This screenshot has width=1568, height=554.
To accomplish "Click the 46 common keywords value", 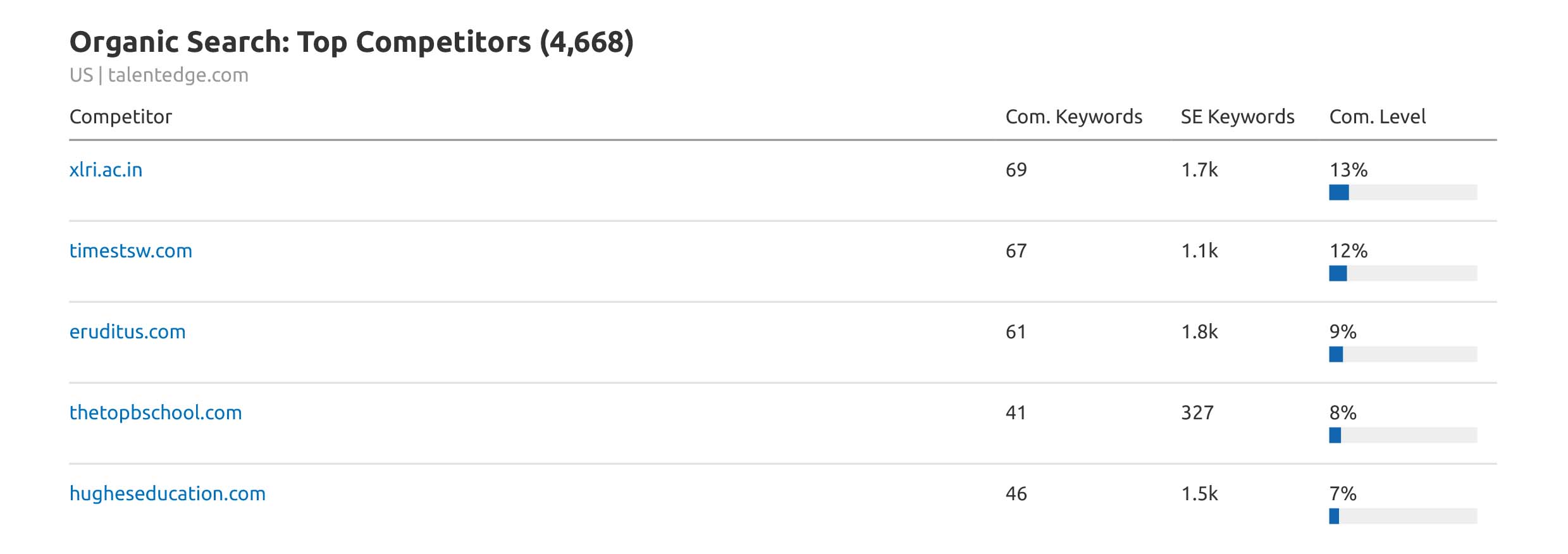I will click(x=1016, y=493).
